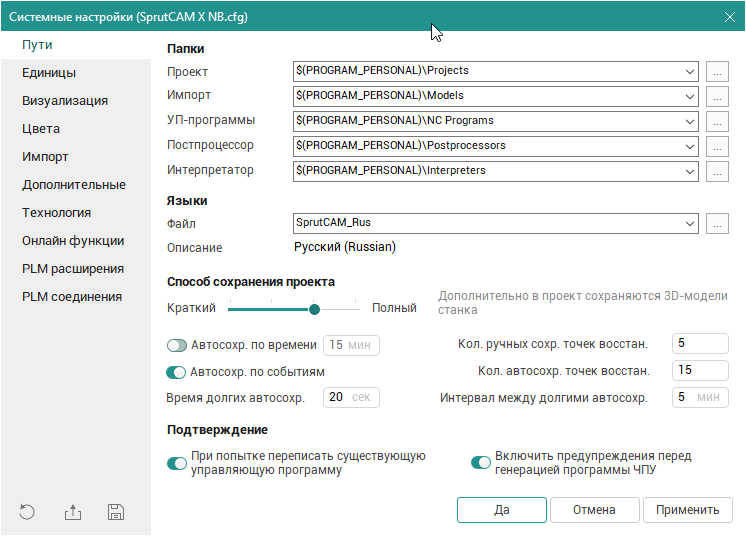This screenshot has height=536, width=746.
Task: Toggle warnings before генерацией программы ЧПУ
Action: pos(481,463)
